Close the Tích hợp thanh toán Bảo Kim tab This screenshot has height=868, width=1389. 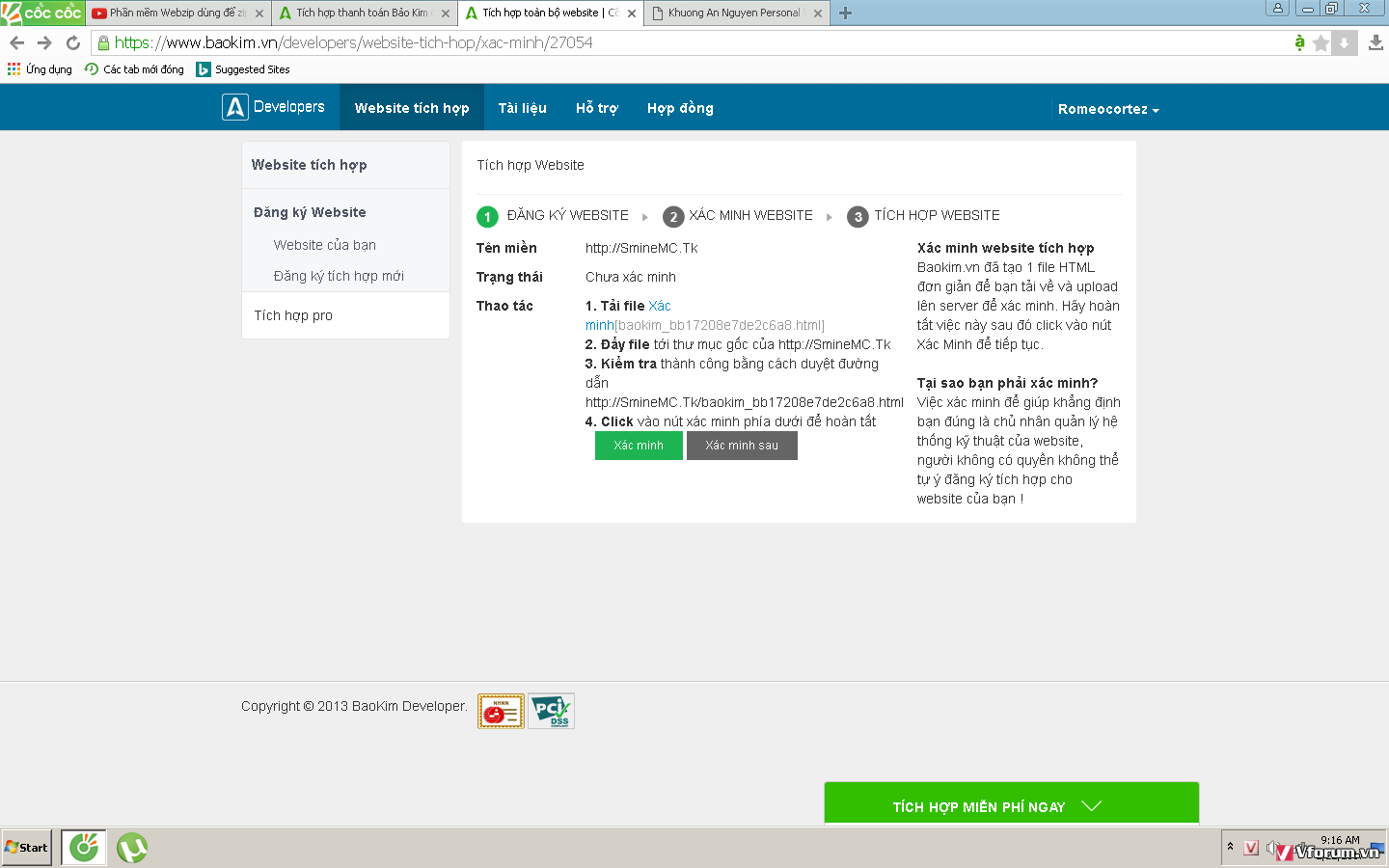coord(446,14)
